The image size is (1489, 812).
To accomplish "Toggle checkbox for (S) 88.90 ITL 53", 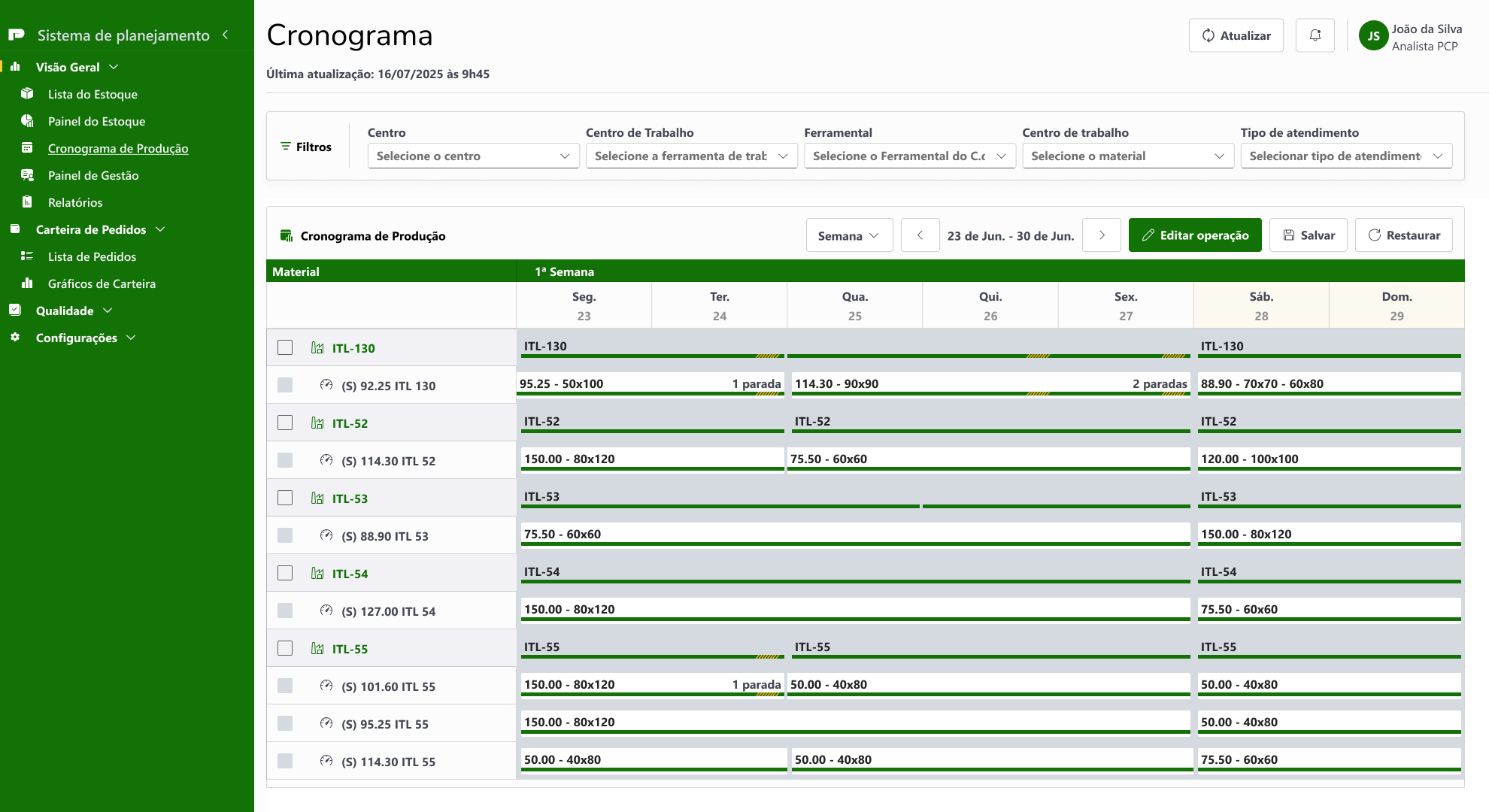I will click(x=285, y=535).
